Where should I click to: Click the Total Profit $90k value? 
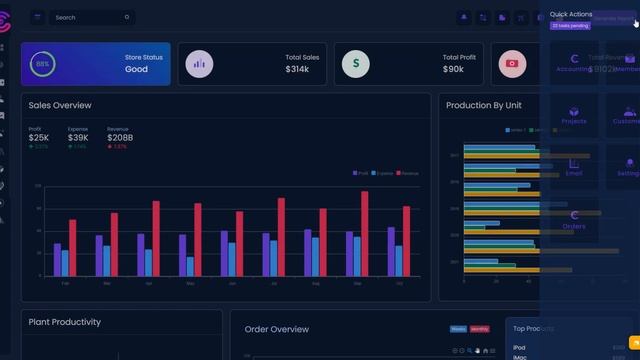[453, 69]
